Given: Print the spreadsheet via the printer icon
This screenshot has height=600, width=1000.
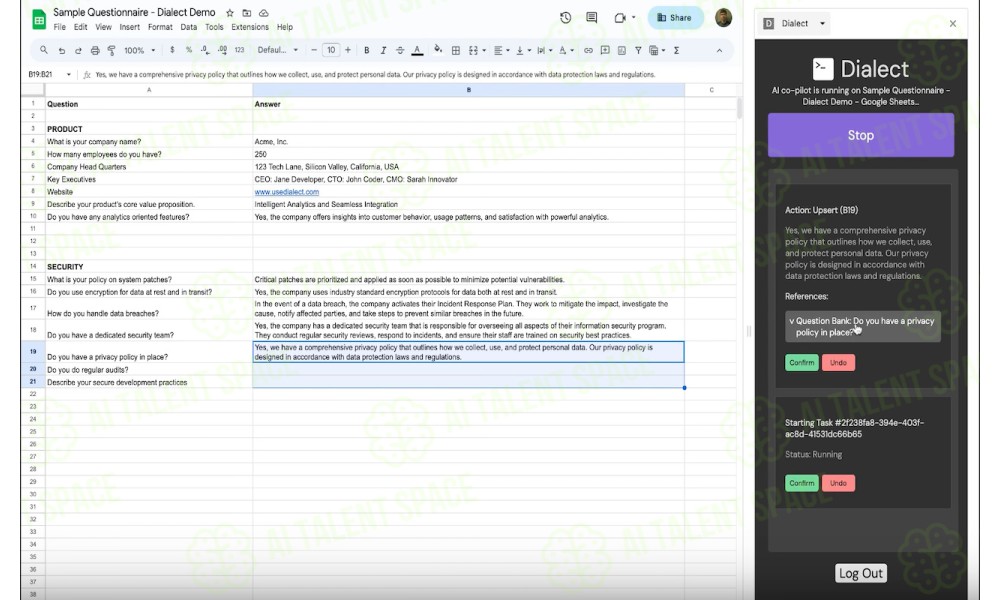Looking at the screenshot, I should [95, 50].
